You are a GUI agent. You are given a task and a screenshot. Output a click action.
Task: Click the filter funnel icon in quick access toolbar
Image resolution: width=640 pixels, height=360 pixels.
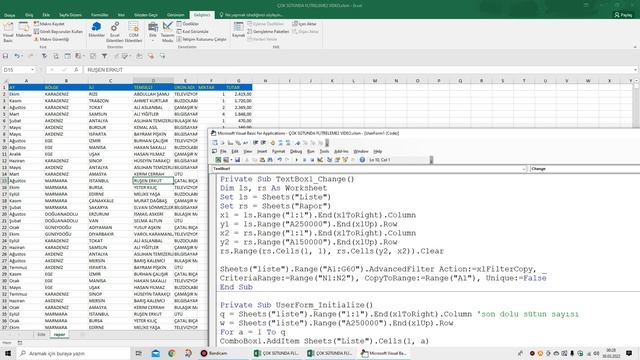coord(104,56)
